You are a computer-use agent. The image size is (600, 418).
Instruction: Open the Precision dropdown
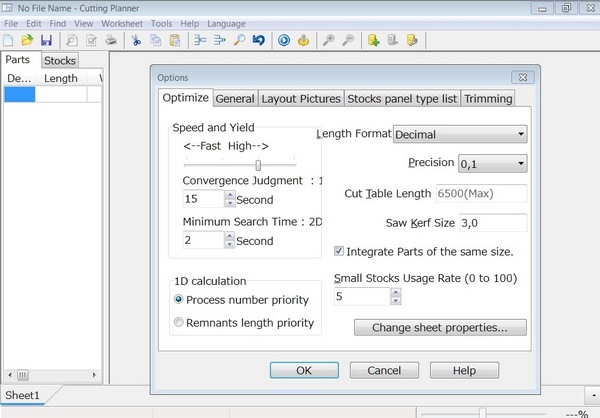click(x=492, y=163)
